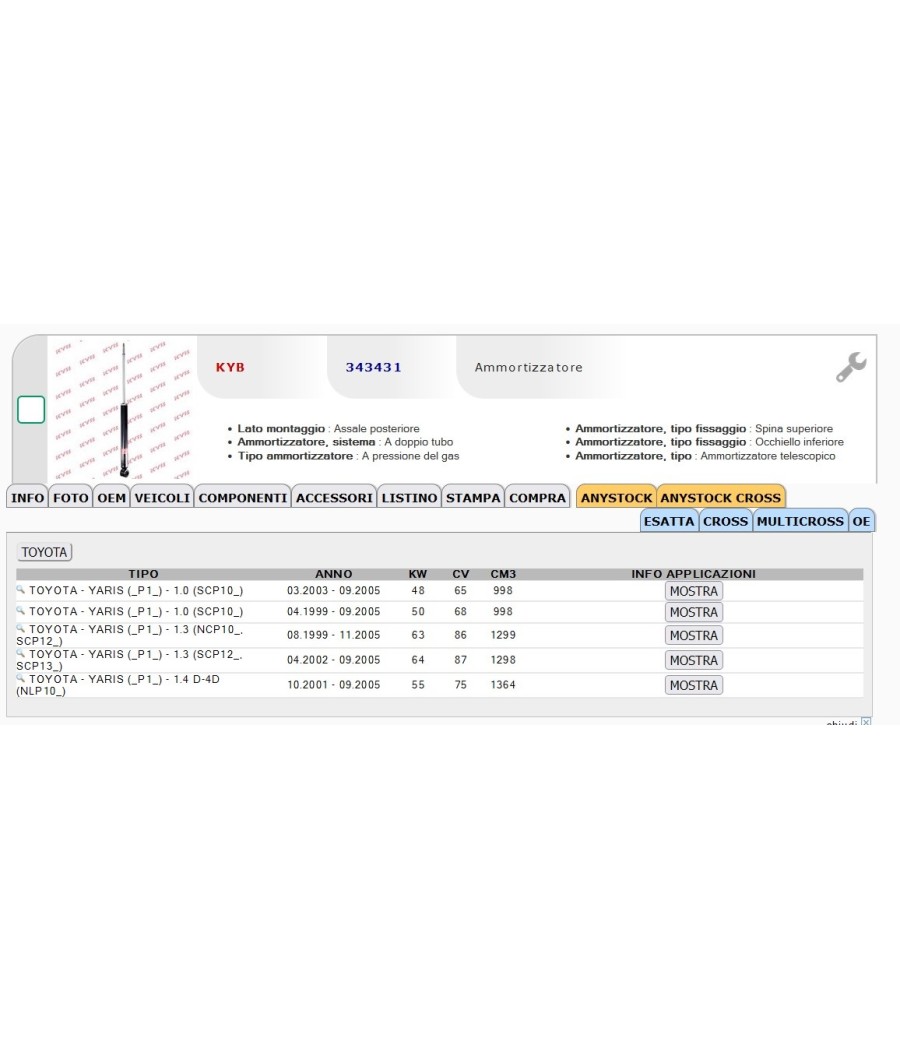Click the 'A doppio tubo' specification text

[419, 442]
